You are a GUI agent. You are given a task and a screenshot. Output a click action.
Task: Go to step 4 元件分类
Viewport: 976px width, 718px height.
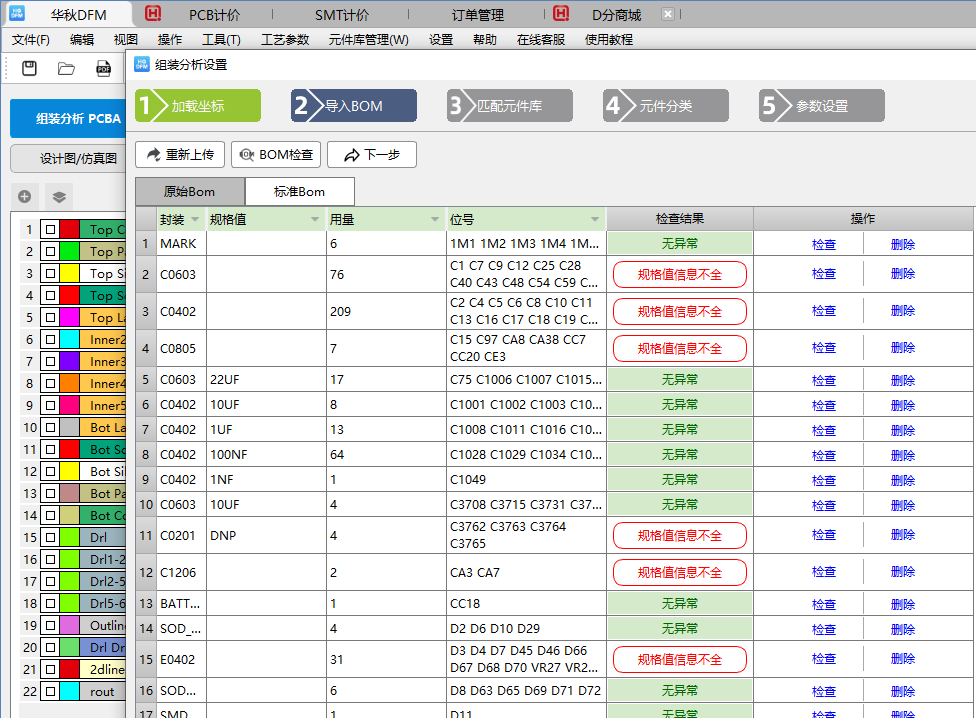(x=665, y=105)
